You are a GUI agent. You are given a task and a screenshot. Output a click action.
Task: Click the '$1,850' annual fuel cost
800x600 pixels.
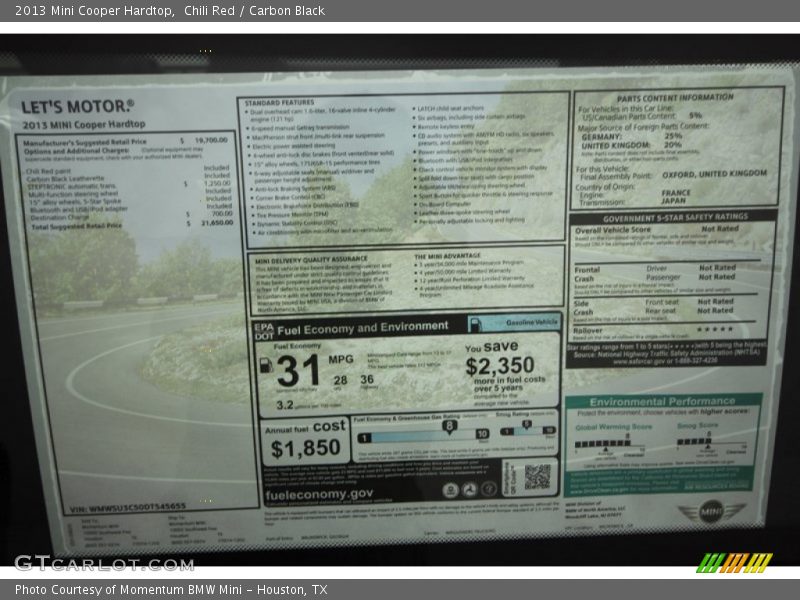[306, 448]
